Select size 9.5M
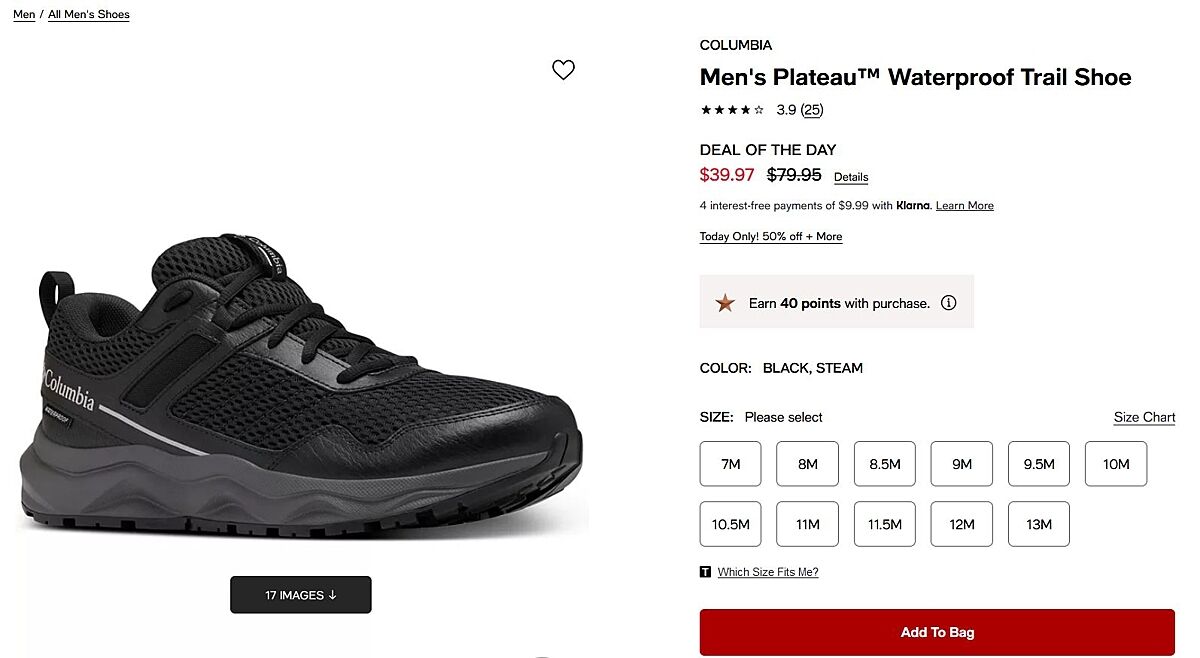The image size is (1200, 658). coord(1039,464)
